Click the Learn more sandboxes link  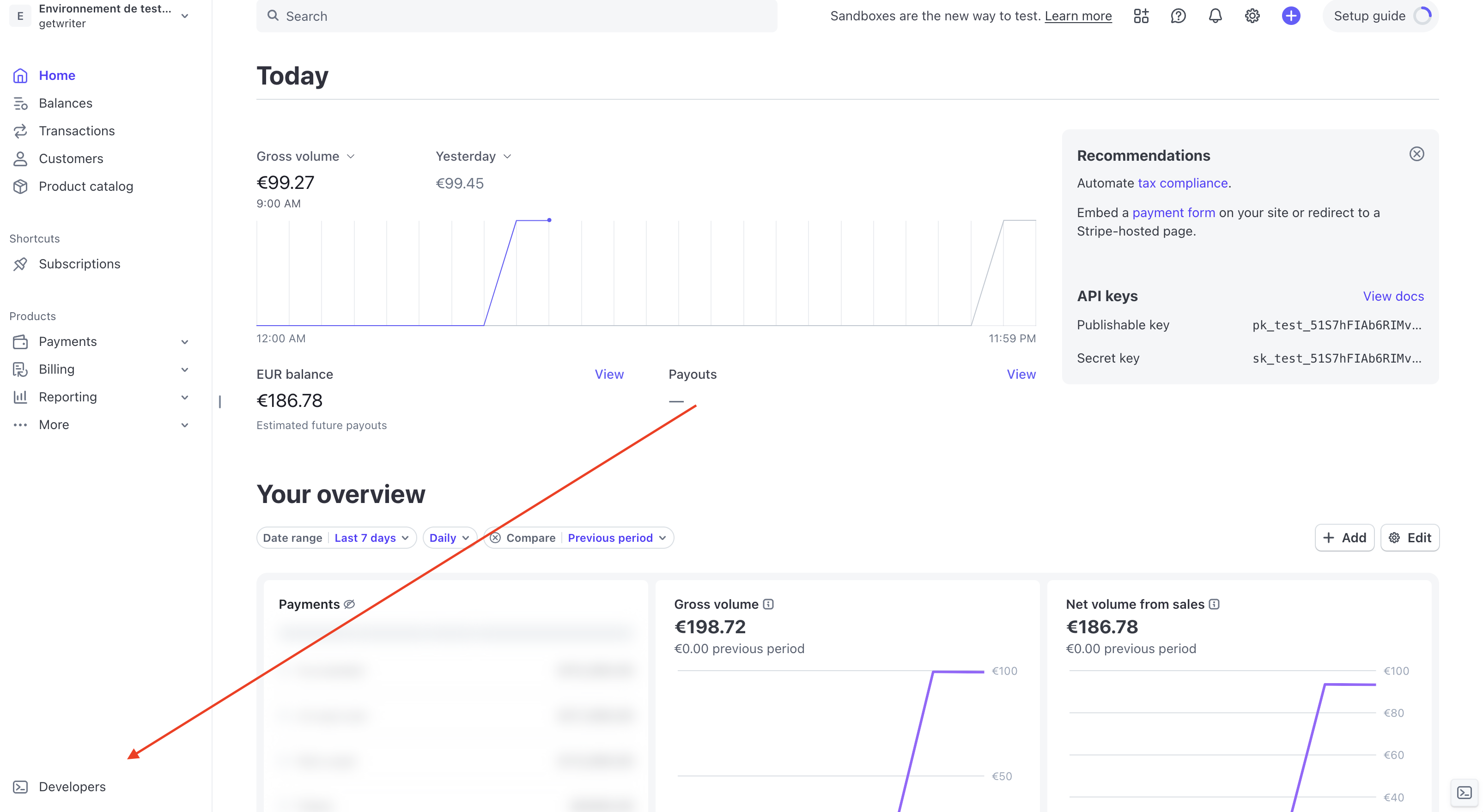point(1078,16)
